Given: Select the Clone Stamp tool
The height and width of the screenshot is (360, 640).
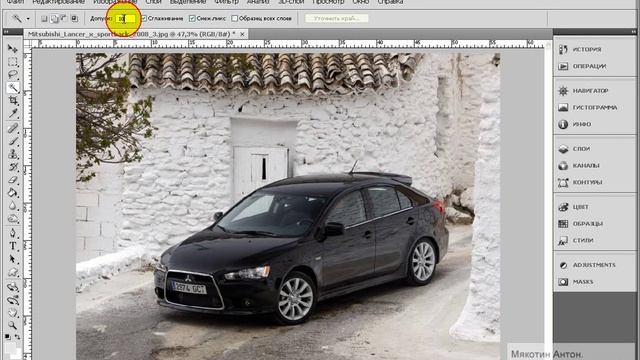Looking at the screenshot, I should (13, 154).
